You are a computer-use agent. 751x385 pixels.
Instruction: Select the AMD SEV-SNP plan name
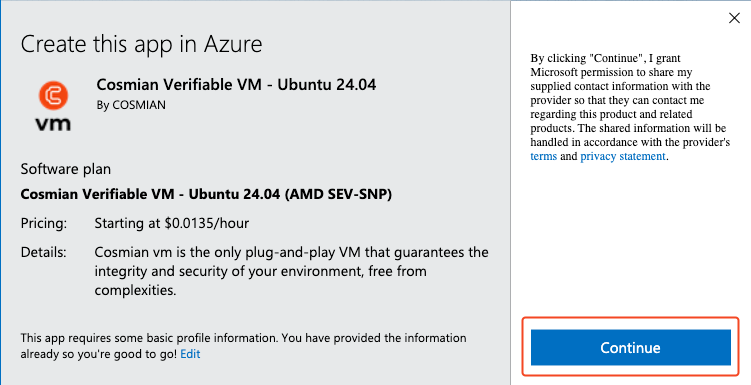click(x=206, y=194)
